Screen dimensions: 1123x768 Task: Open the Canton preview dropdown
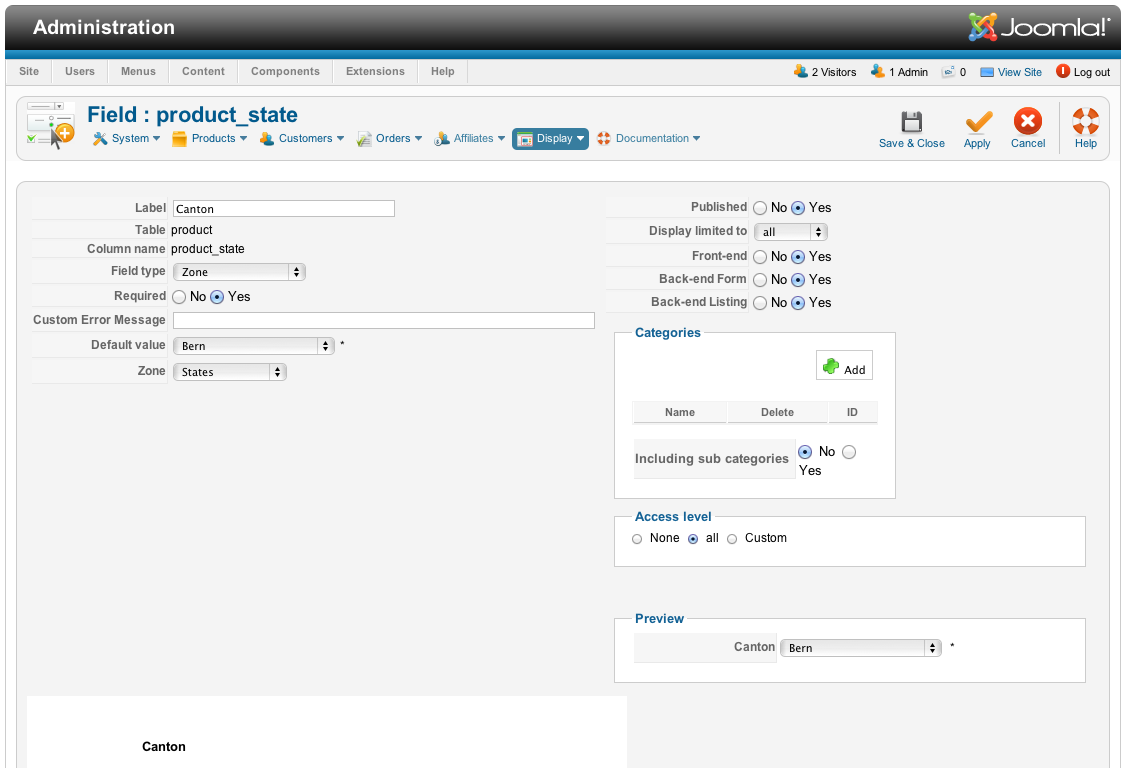860,648
